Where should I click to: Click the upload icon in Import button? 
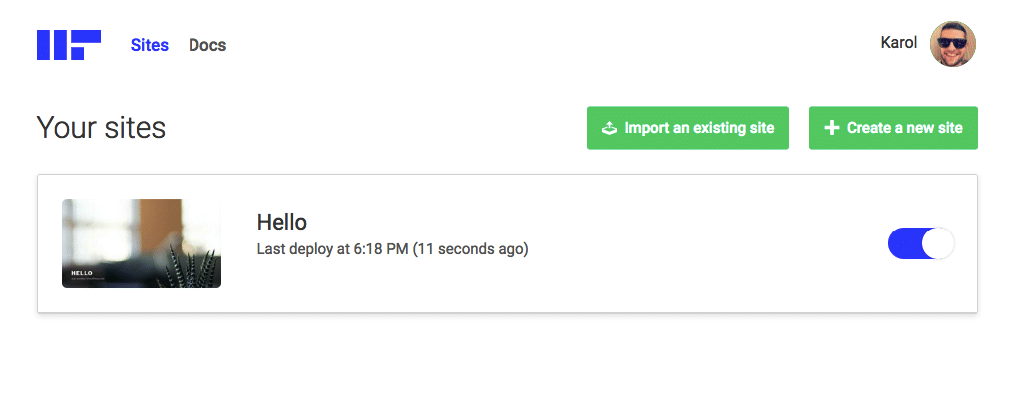(x=609, y=128)
